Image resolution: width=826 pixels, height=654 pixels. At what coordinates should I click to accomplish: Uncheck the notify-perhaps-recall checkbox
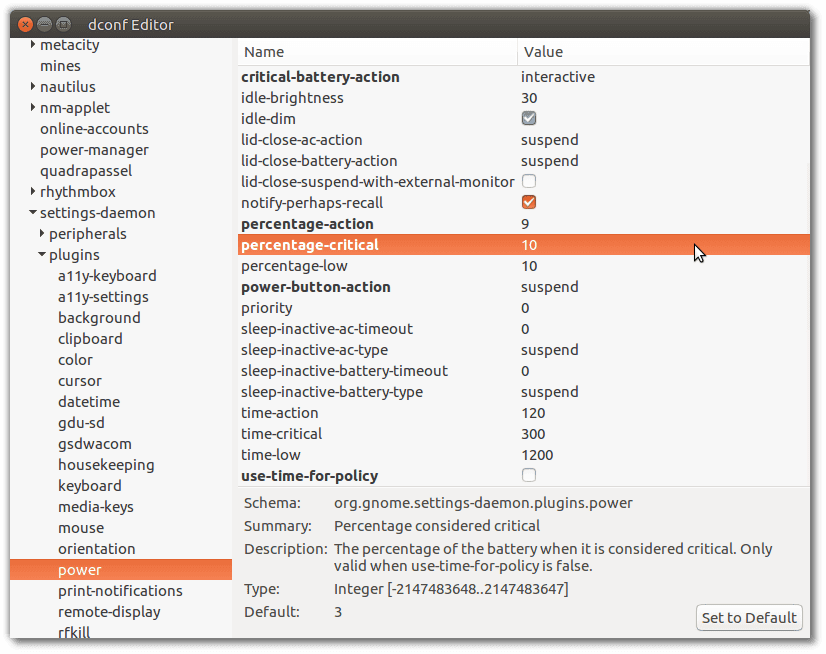(x=528, y=202)
